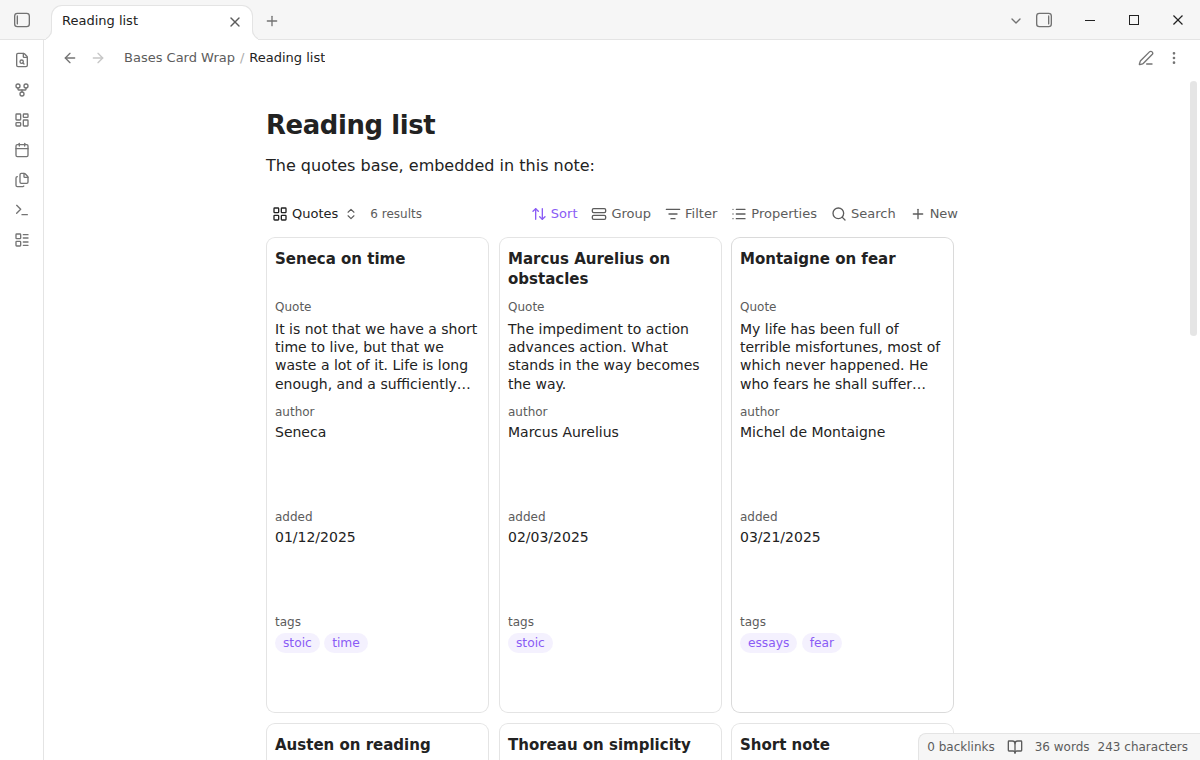Click author value Michel de Montaigne
Image resolution: width=1200 pixels, height=760 pixels.
pos(812,432)
